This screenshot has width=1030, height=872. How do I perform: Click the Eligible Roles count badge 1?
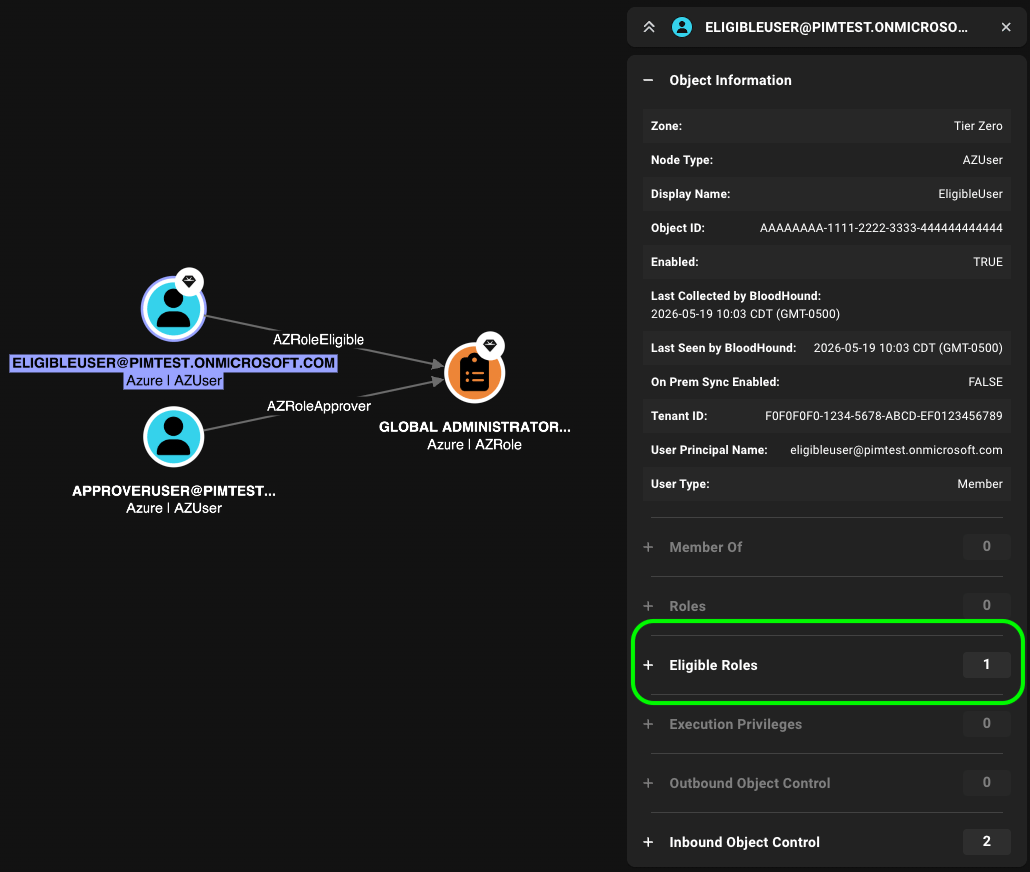(x=986, y=664)
